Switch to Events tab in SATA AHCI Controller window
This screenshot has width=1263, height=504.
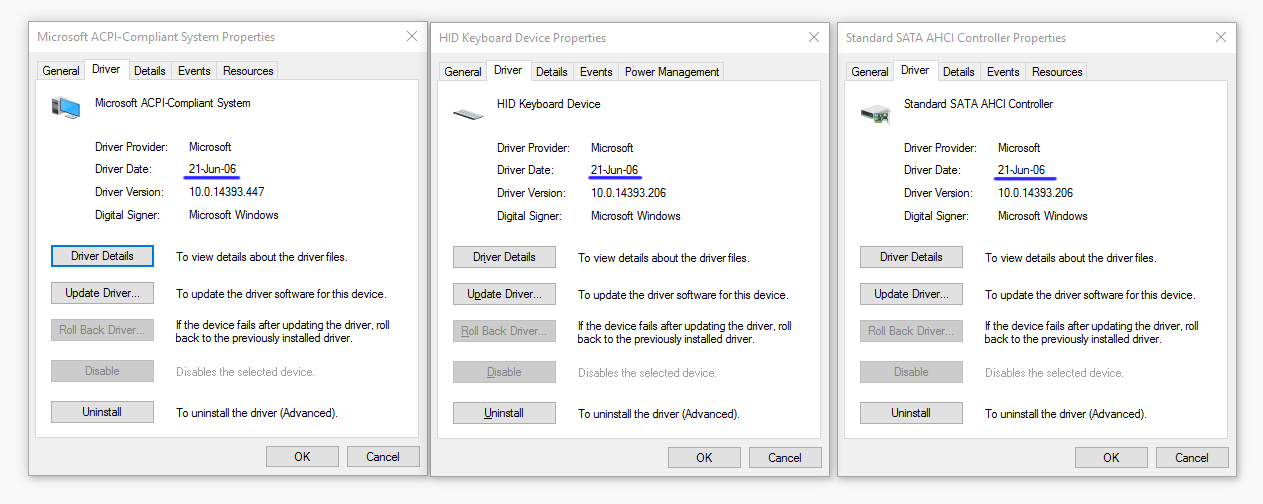click(x=1003, y=72)
